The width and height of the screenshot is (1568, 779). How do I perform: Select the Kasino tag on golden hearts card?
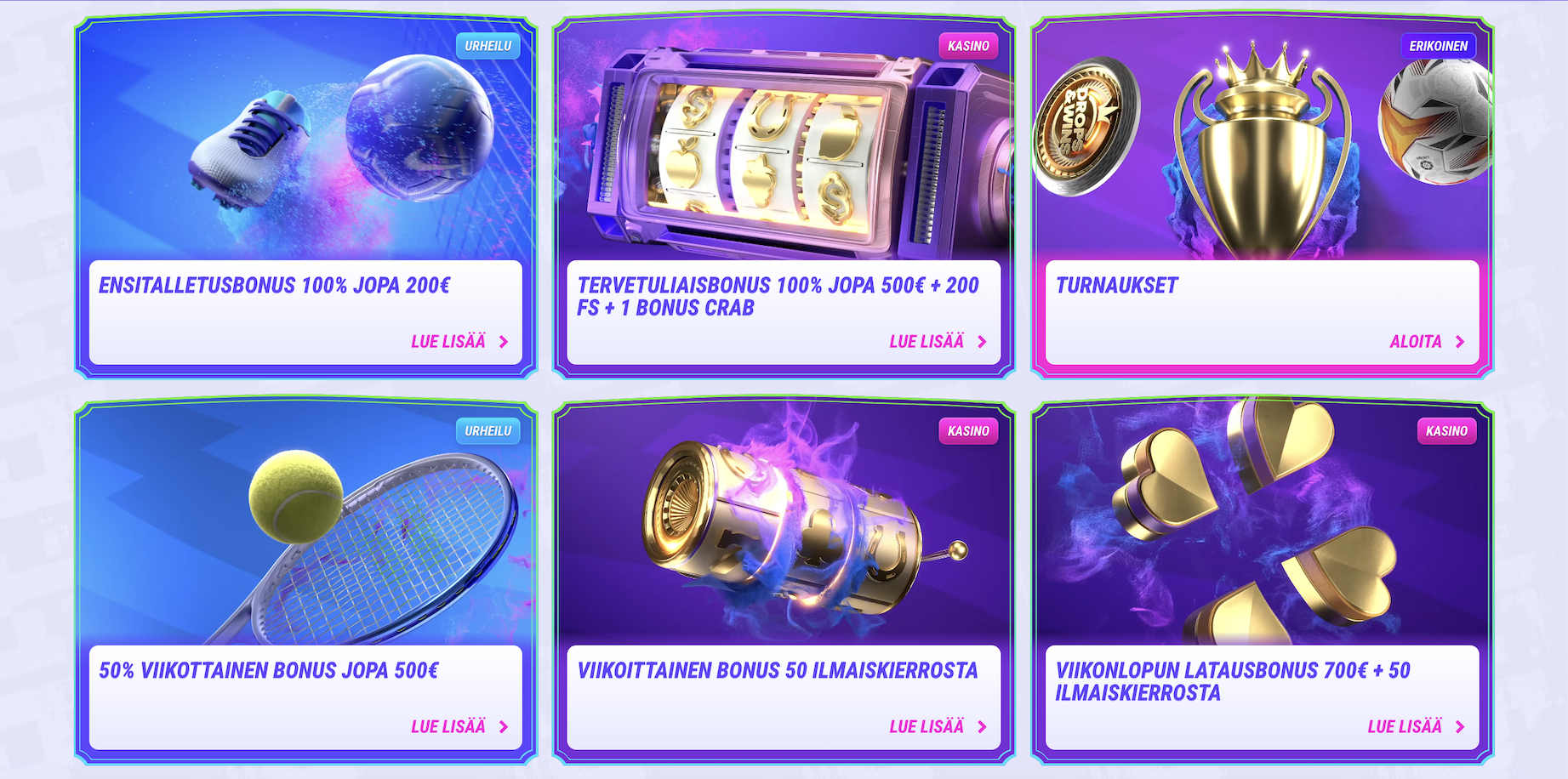1446,431
